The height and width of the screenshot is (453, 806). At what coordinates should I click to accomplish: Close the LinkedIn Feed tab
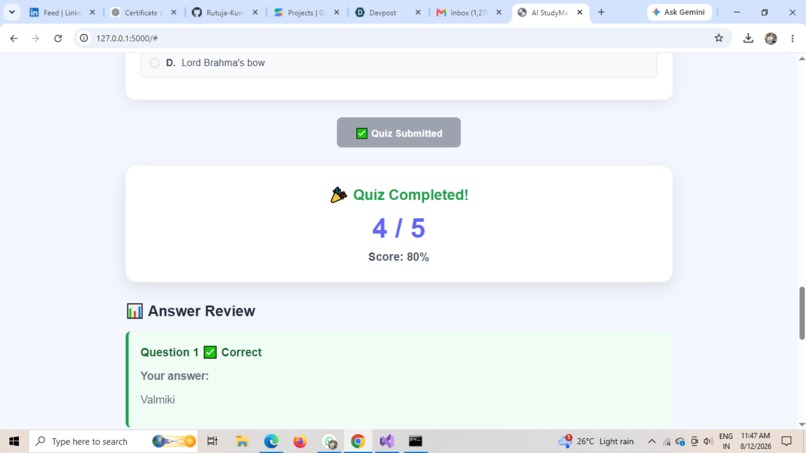[x=92, y=12]
